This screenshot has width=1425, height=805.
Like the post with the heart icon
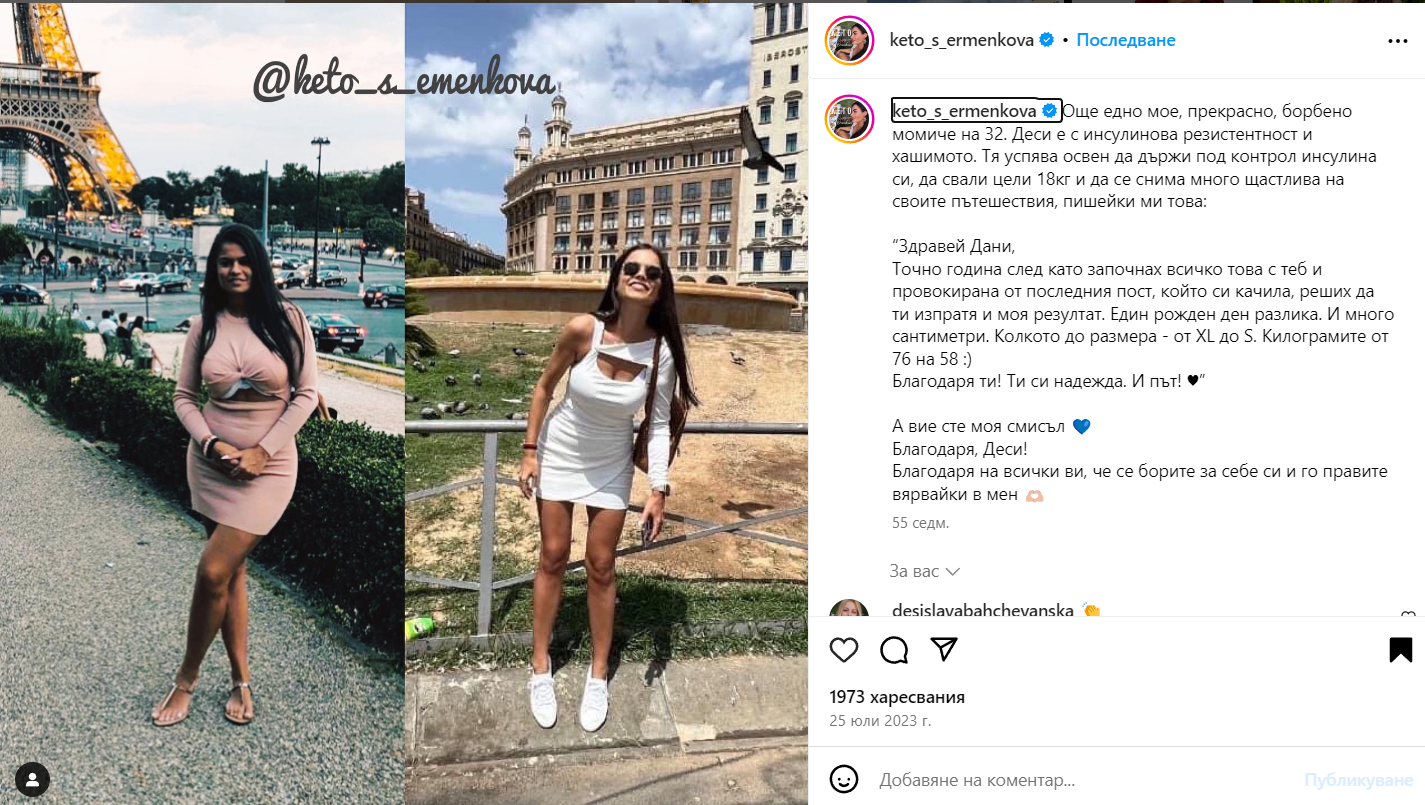click(844, 650)
